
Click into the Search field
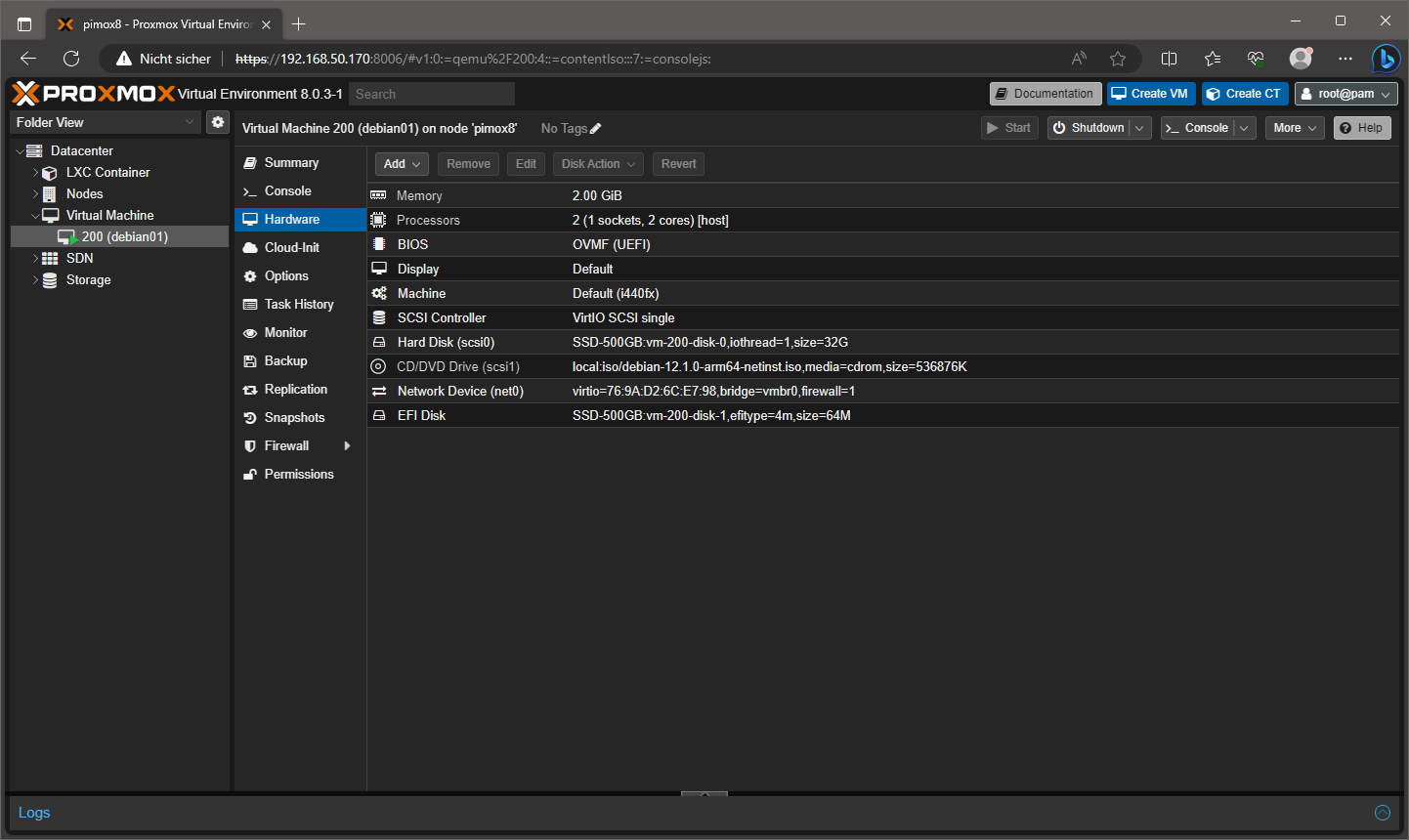[x=432, y=94]
